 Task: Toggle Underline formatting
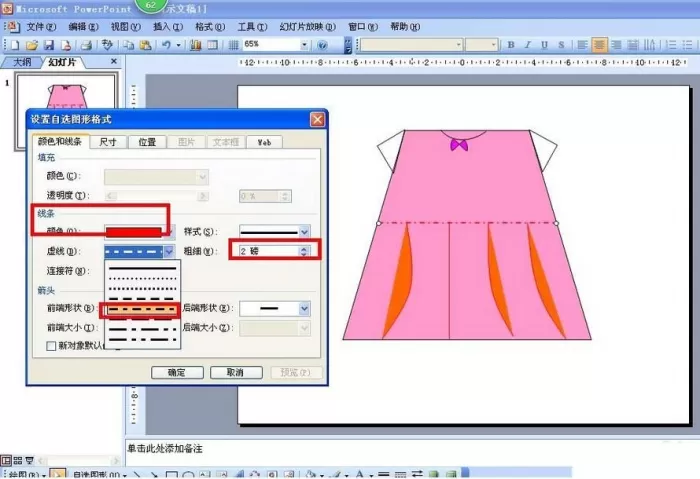pos(544,45)
